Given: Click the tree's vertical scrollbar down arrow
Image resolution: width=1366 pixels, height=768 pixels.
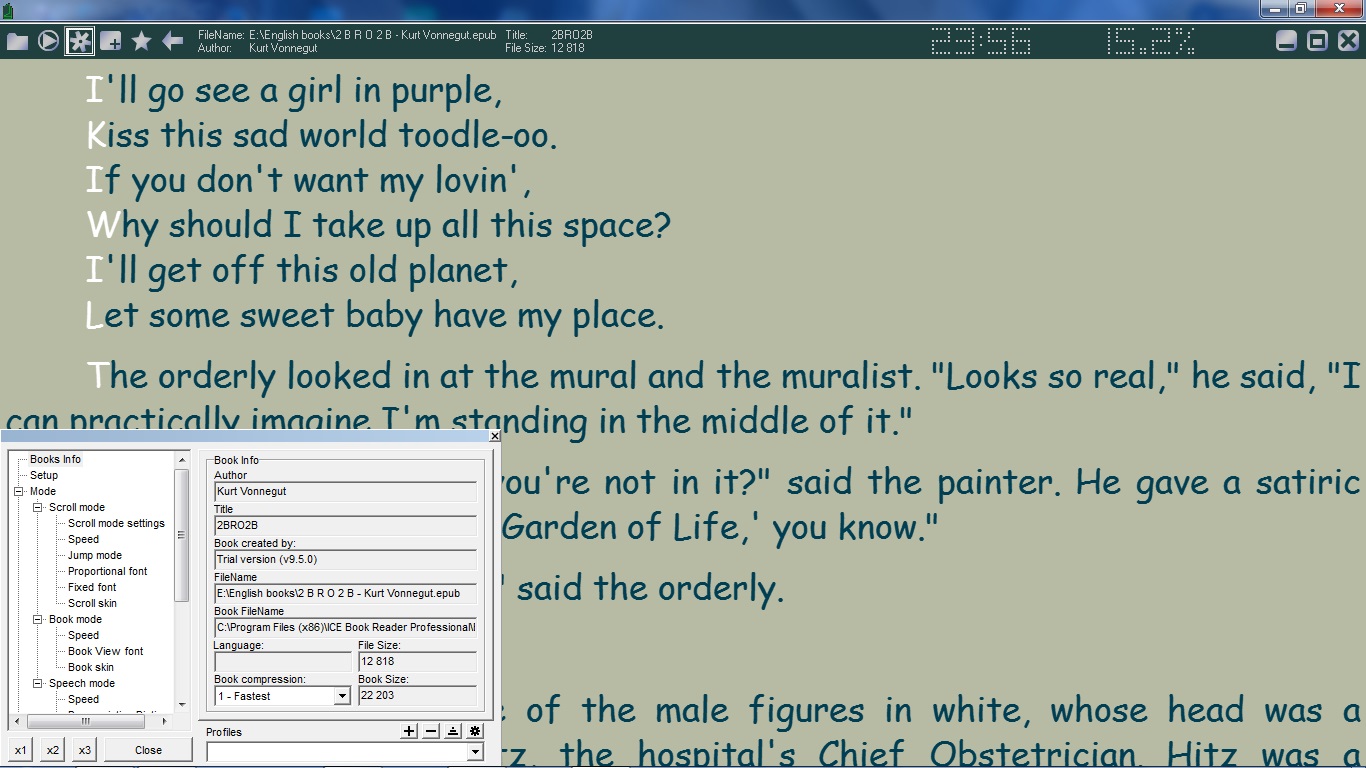Looking at the screenshot, I should pos(182,705).
